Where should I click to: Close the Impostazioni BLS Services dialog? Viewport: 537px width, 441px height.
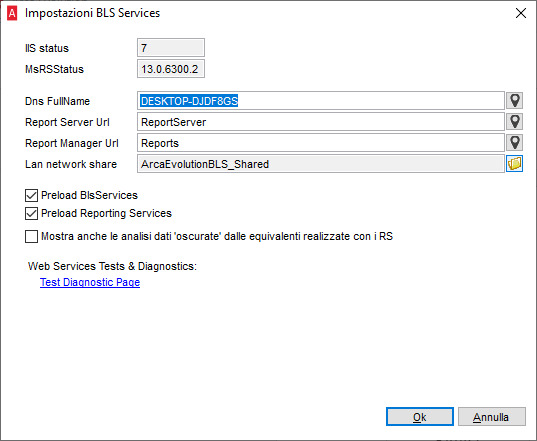click(x=521, y=13)
